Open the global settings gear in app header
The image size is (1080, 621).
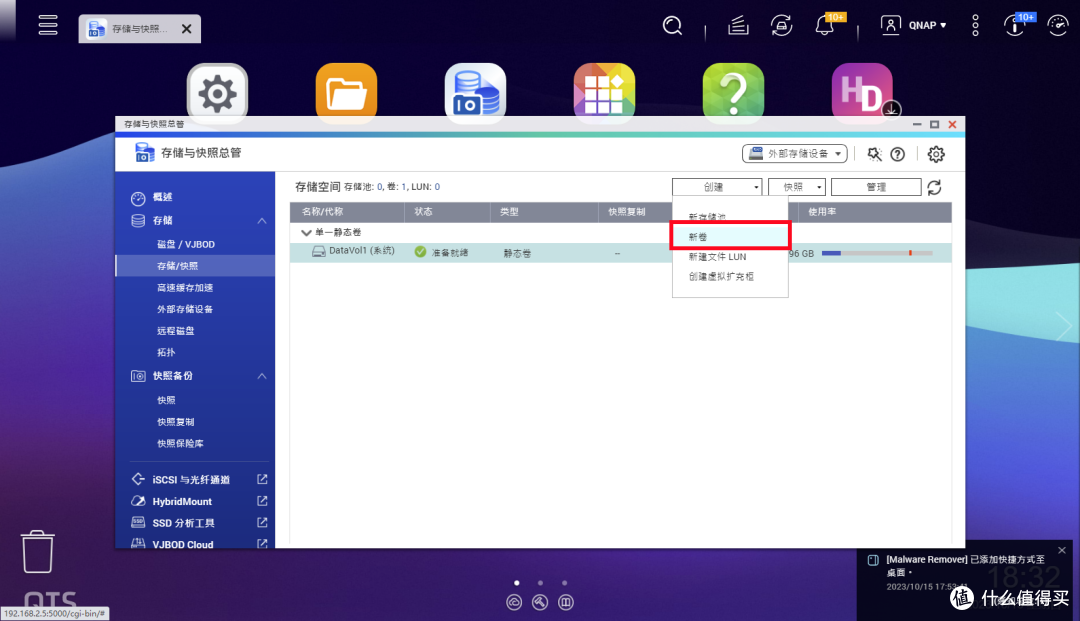[x=936, y=154]
